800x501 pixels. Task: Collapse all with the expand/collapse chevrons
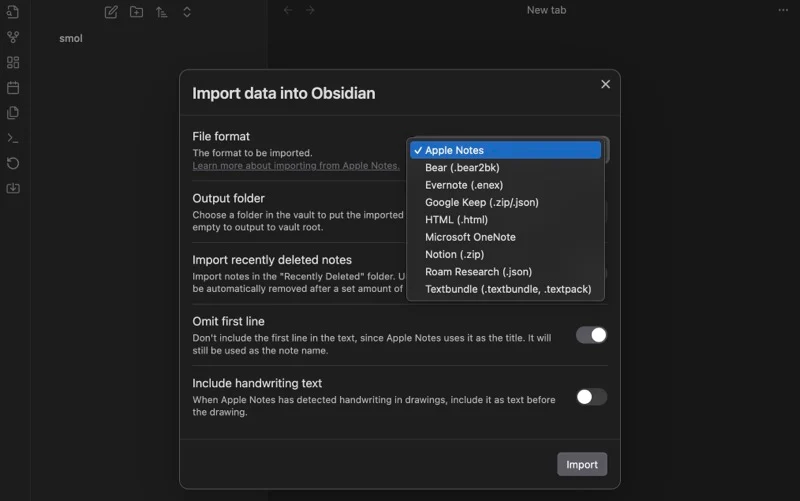[187, 12]
